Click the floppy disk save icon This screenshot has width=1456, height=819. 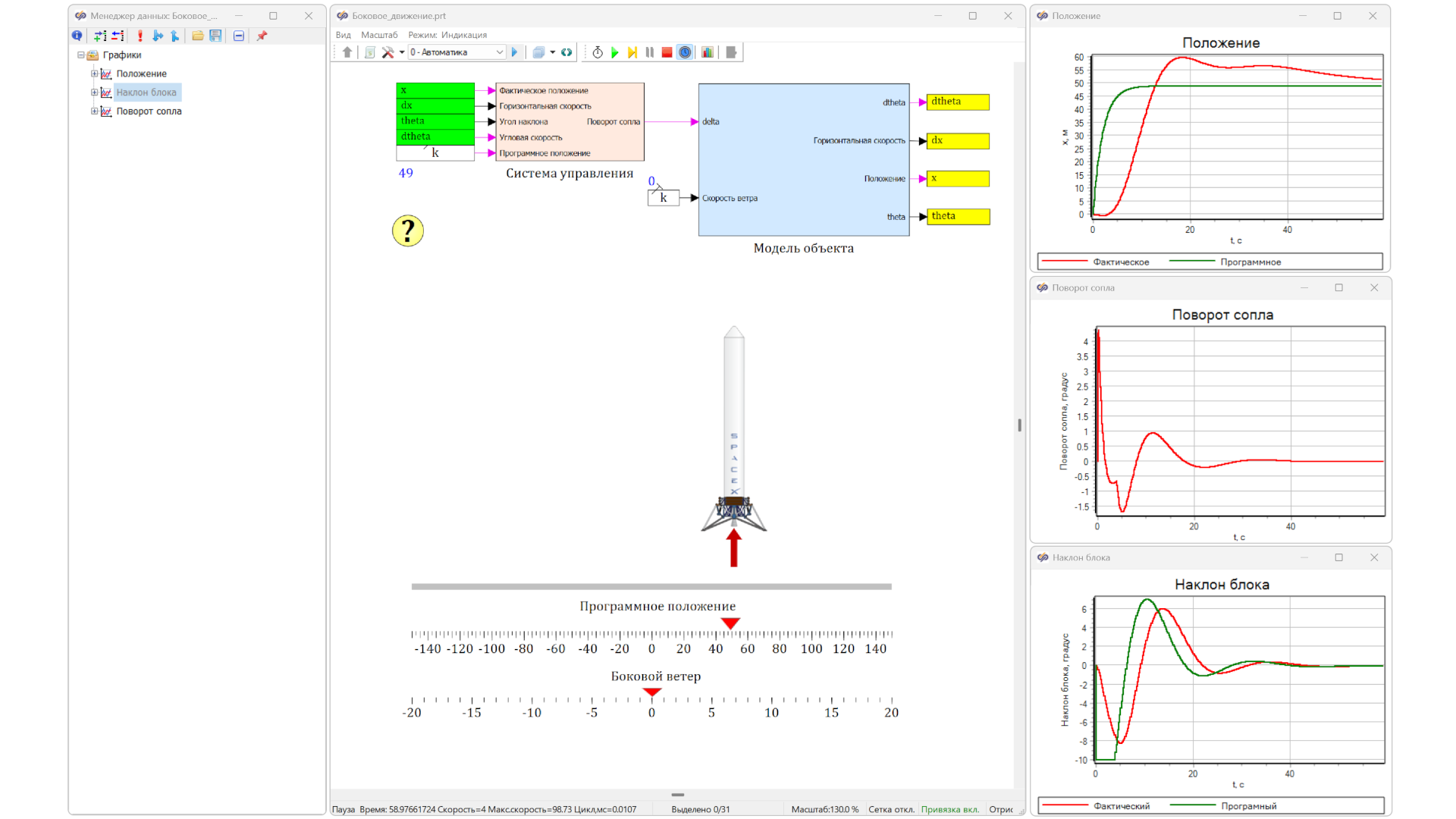[215, 36]
